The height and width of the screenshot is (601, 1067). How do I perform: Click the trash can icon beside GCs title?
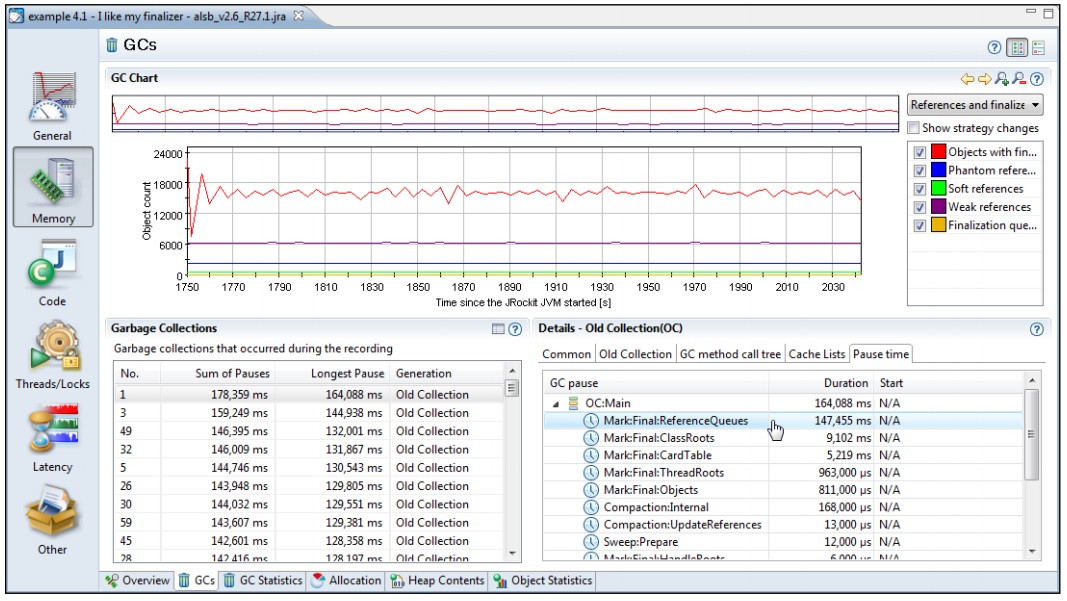click(112, 46)
